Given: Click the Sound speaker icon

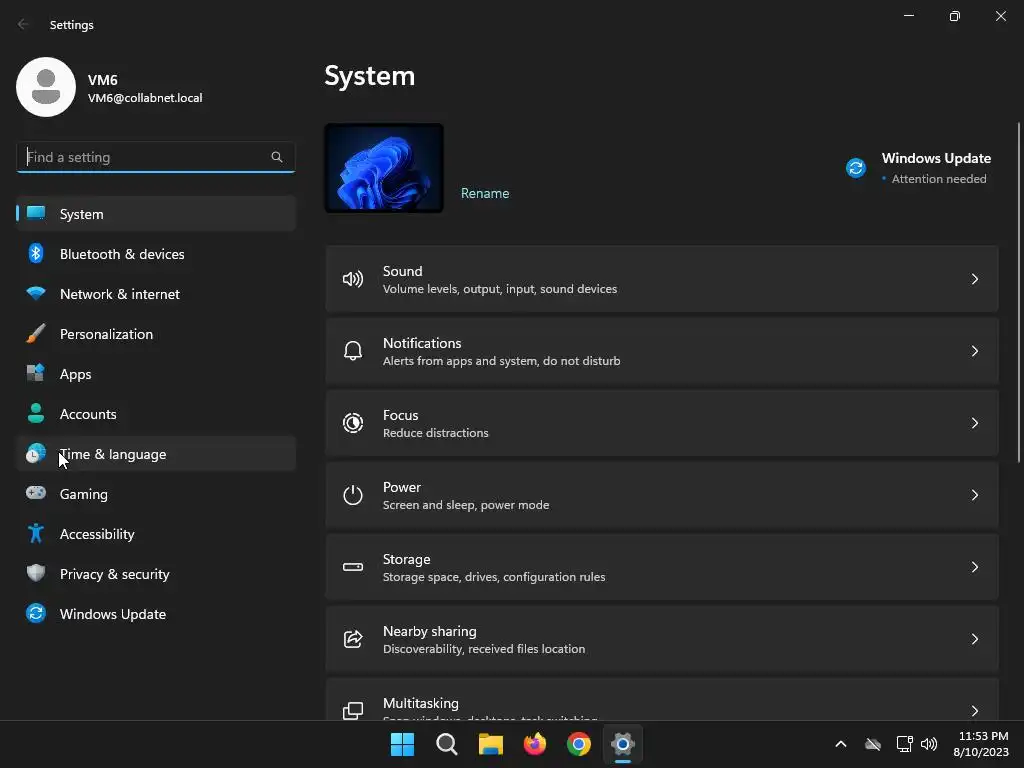Looking at the screenshot, I should [x=353, y=280].
